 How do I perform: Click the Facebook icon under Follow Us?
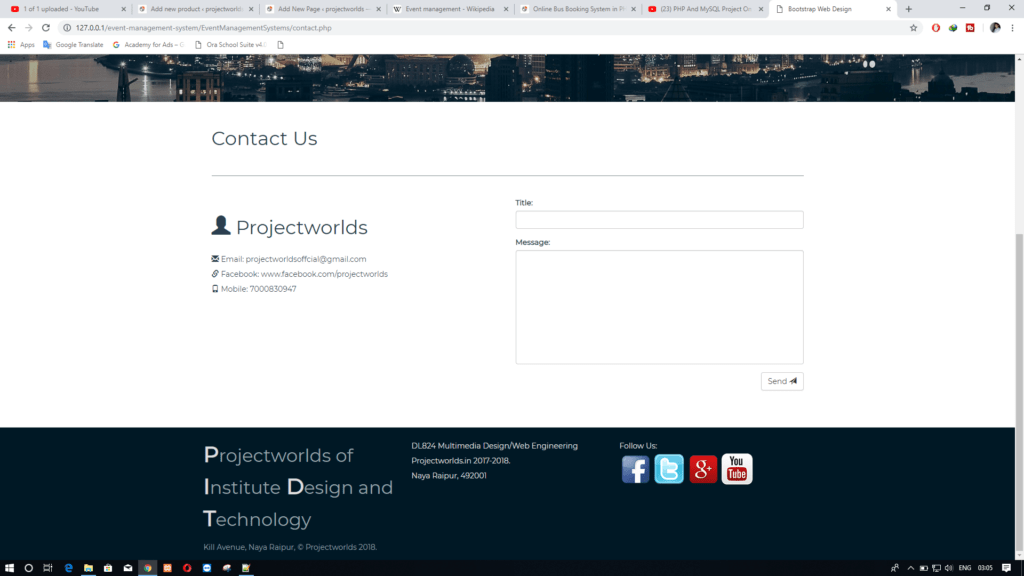635,469
